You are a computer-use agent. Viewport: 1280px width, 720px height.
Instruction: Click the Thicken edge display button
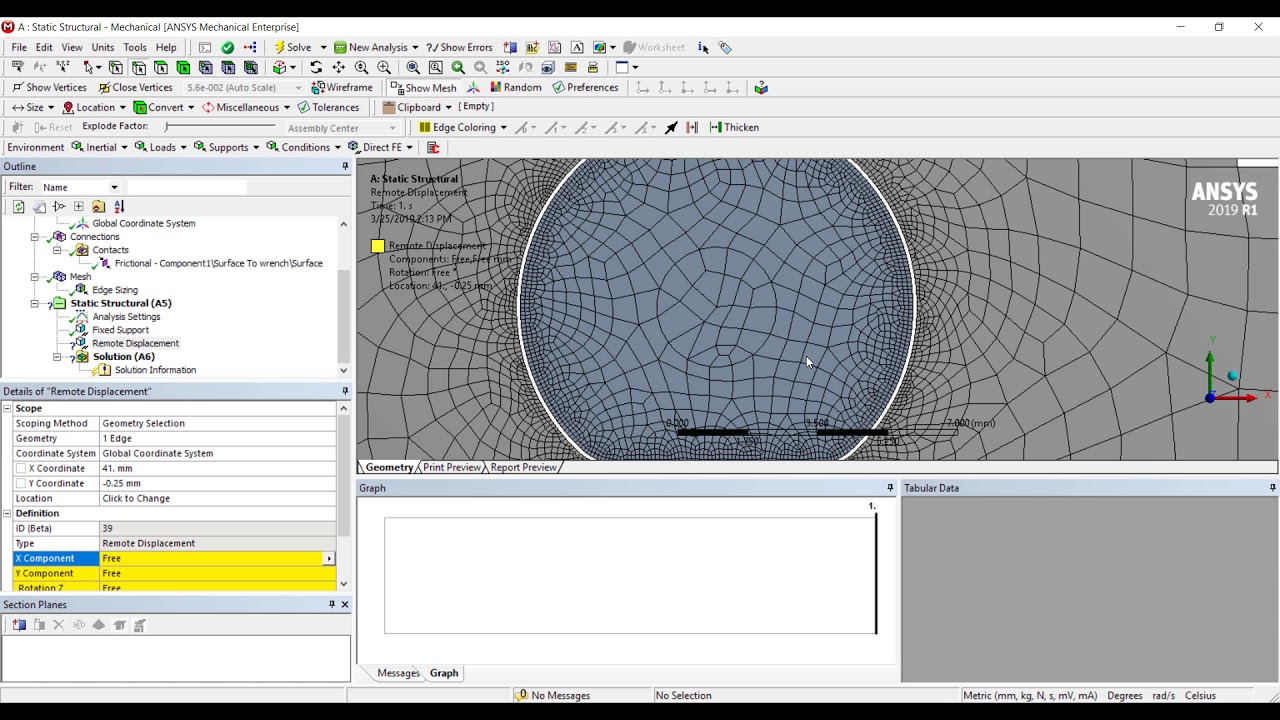click(734, 127)
